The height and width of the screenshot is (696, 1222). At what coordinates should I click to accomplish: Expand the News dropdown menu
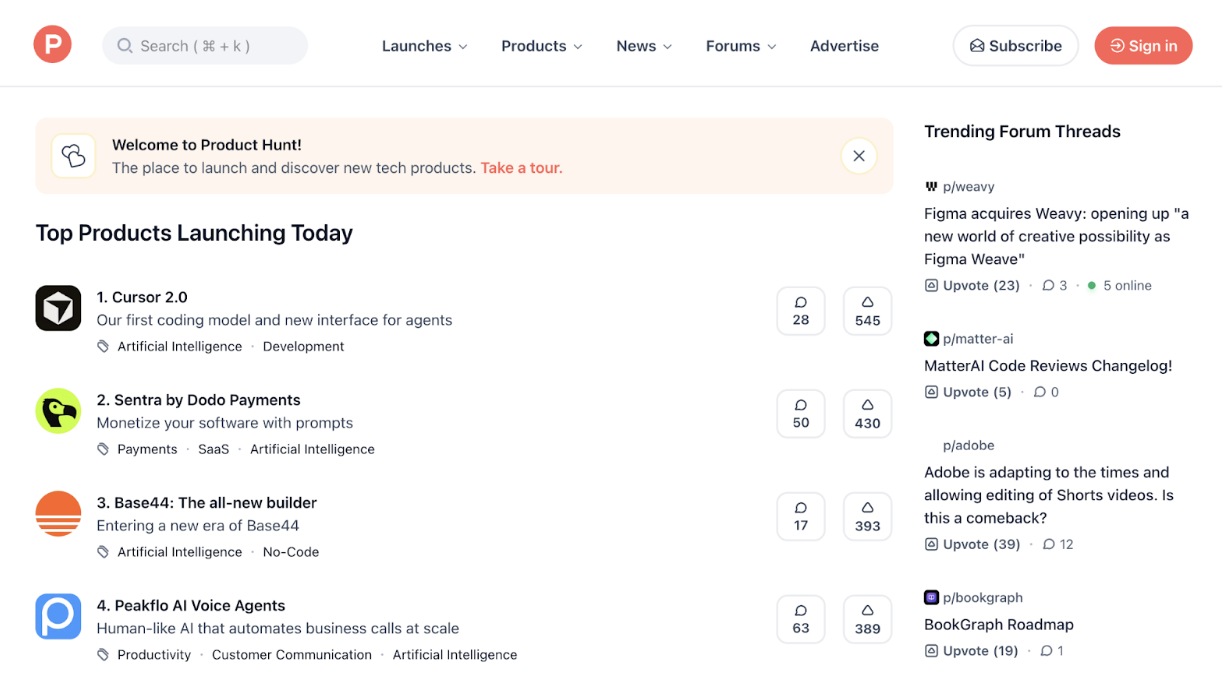tap(644, 46)
